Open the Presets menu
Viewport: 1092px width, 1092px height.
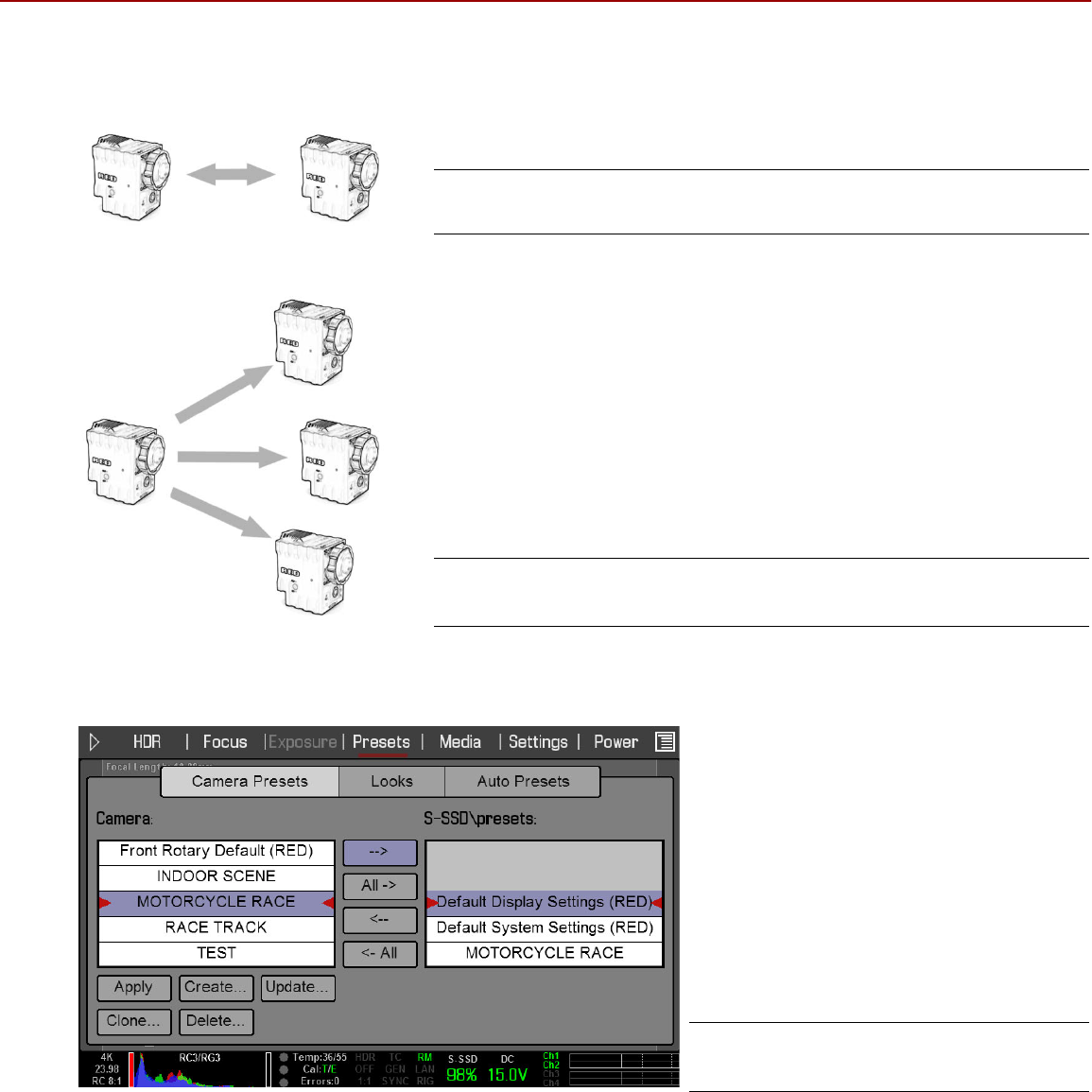[381, 741]
